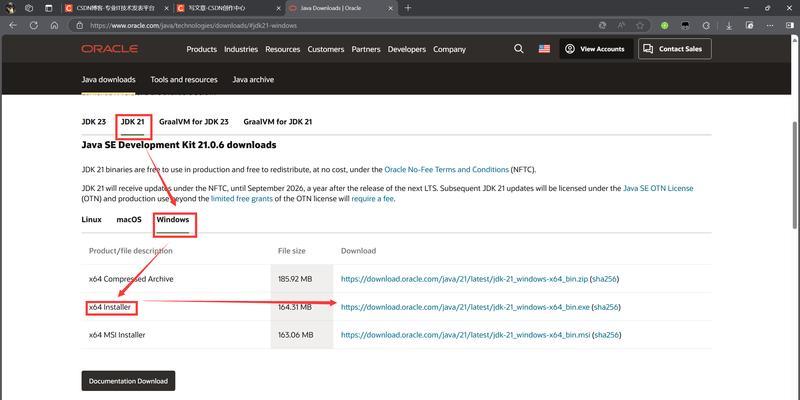Switch to the 写文章-CSDN创作中心 tab

[x=230, y=8]
